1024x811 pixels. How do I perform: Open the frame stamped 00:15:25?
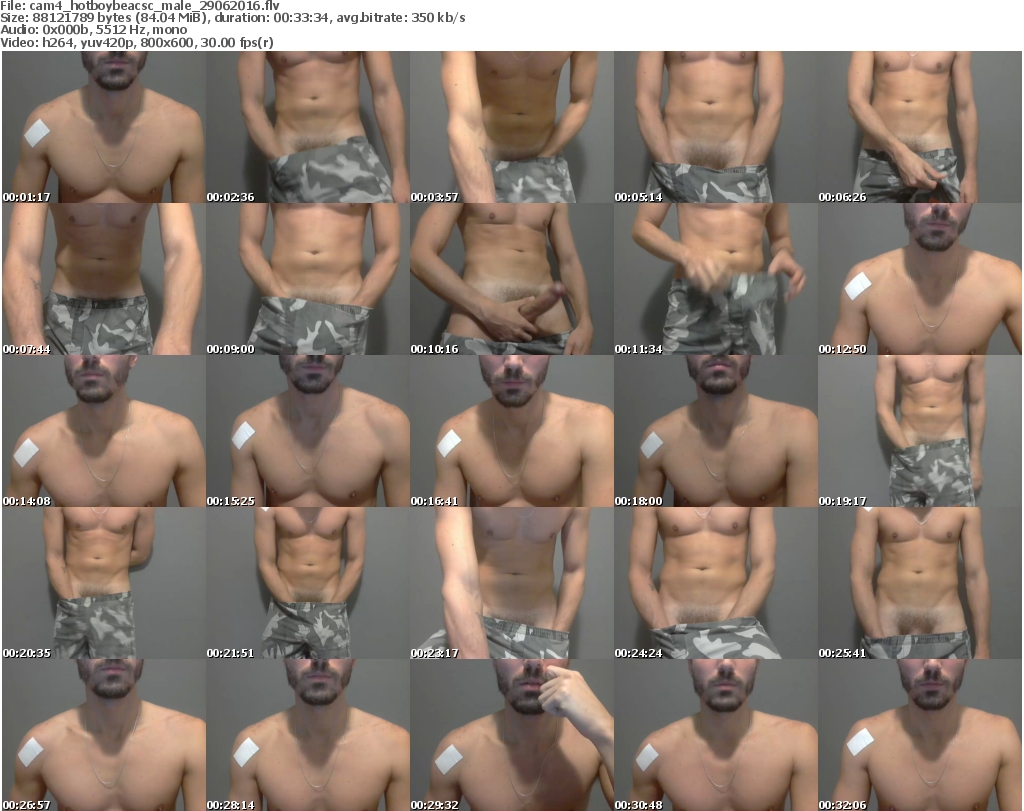pos(308,432)
